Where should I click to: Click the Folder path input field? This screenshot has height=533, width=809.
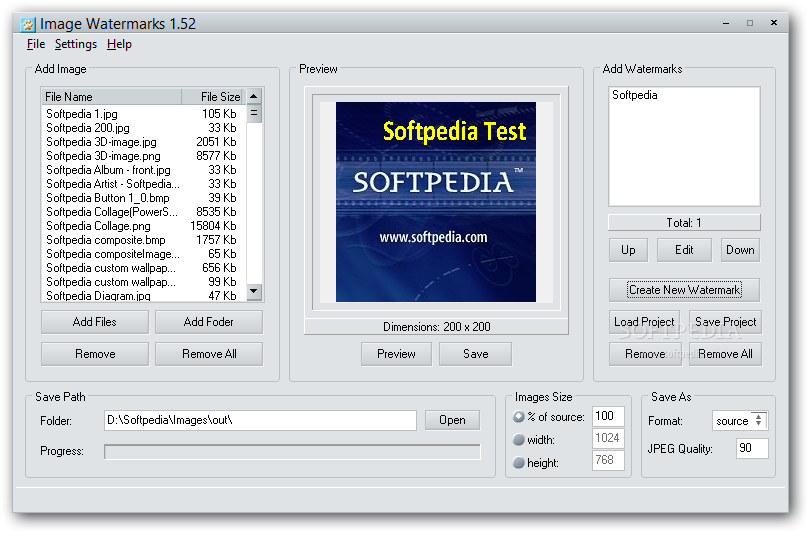click(x=260, y=421)
